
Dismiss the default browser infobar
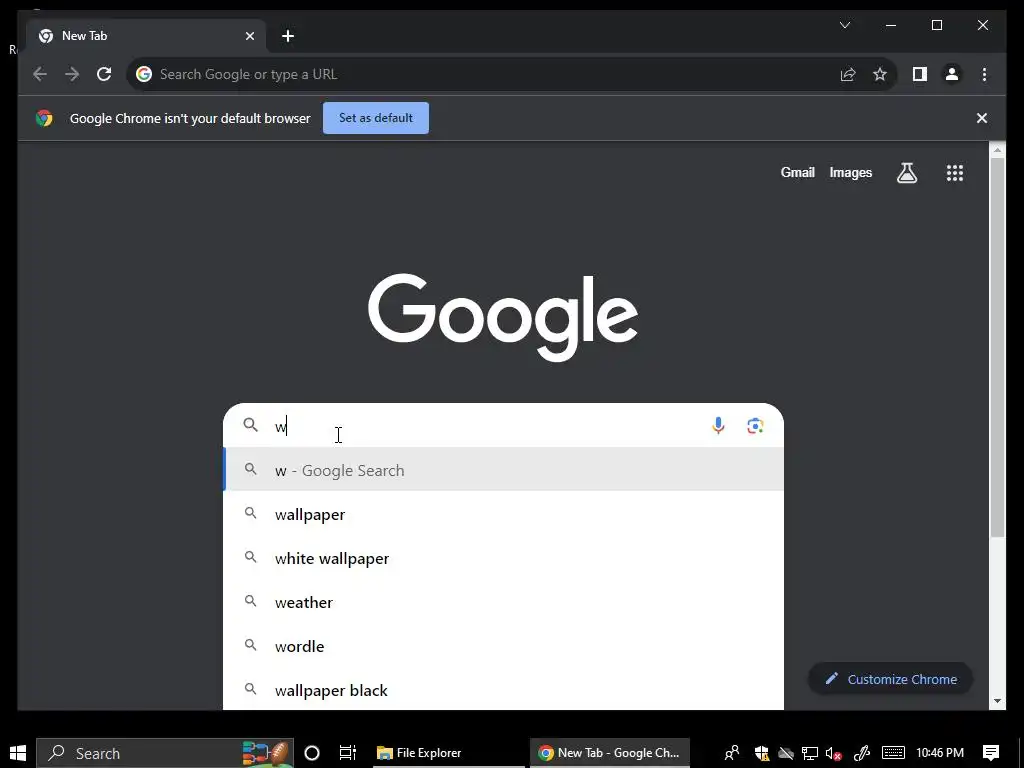(x=981, y=118)
